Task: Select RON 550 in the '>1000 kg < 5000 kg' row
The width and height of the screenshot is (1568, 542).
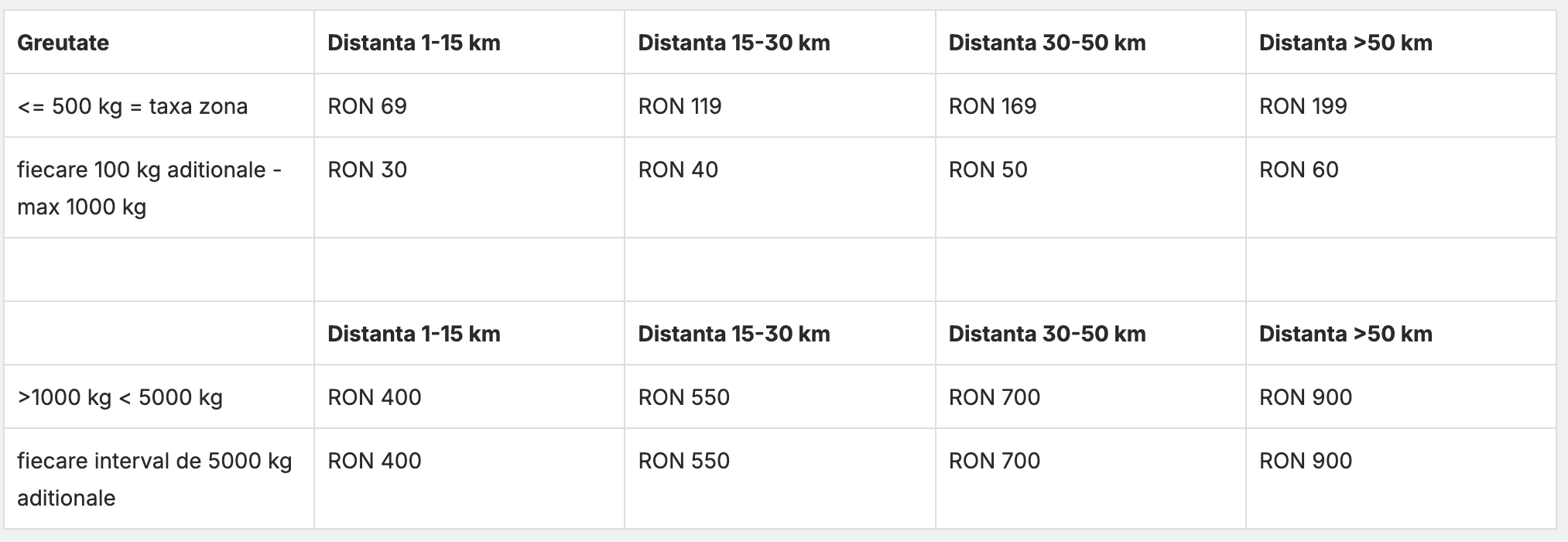Action: pyautogui.click(x=683, y=397)
